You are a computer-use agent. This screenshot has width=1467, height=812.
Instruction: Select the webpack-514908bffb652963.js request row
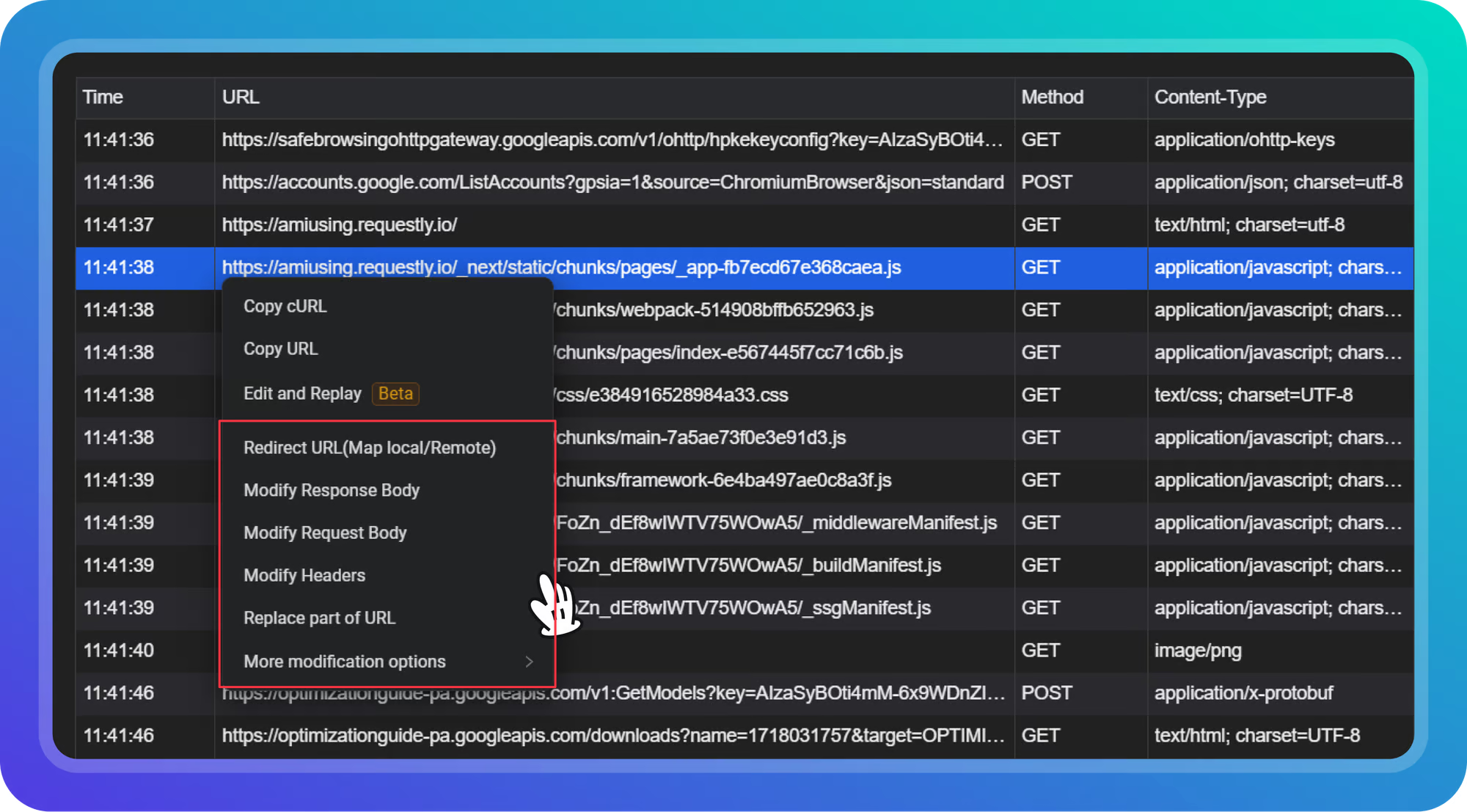point(714,310)
